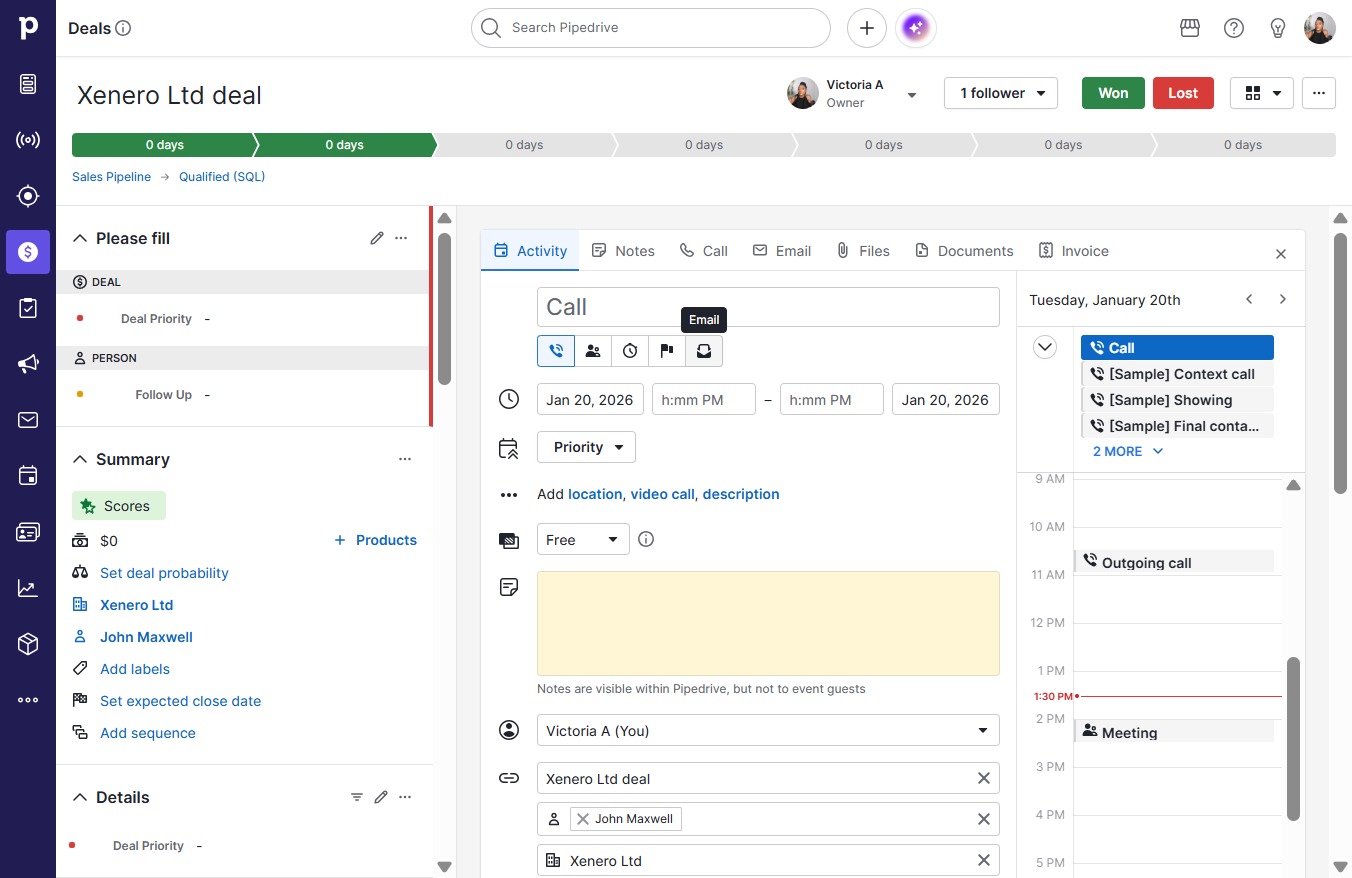Viewport: 1352px width, 878px height.
Task: Switch to the Documents tab
Action: 964,251
